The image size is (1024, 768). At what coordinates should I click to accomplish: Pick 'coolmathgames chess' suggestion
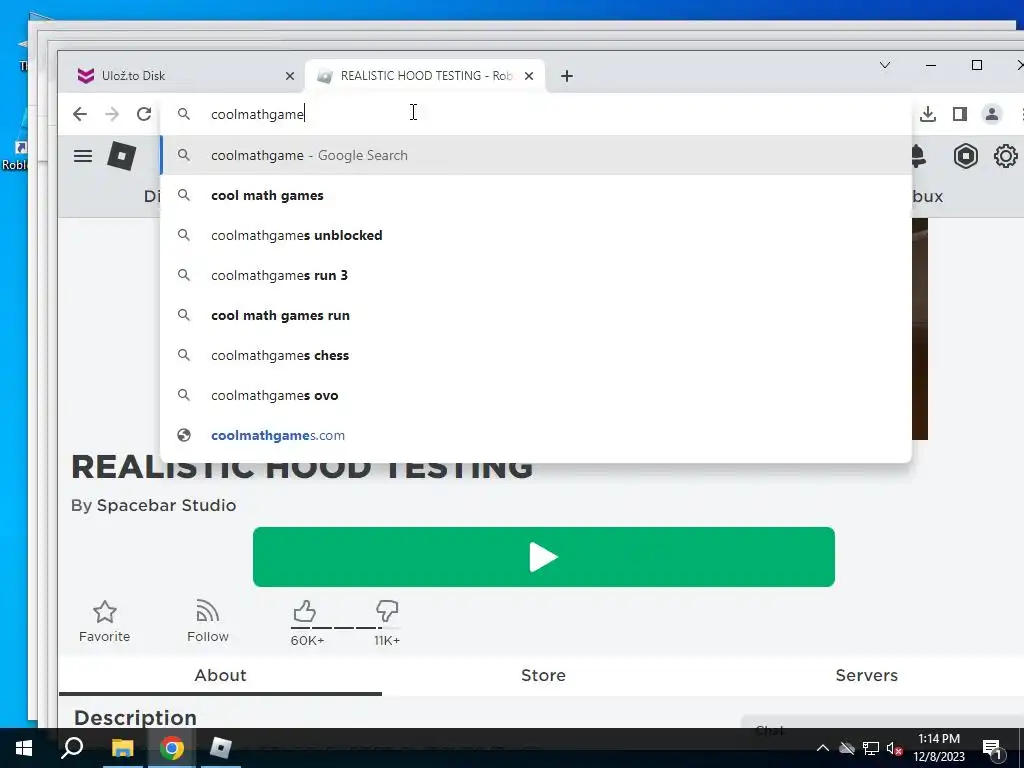tap(536, 355)
